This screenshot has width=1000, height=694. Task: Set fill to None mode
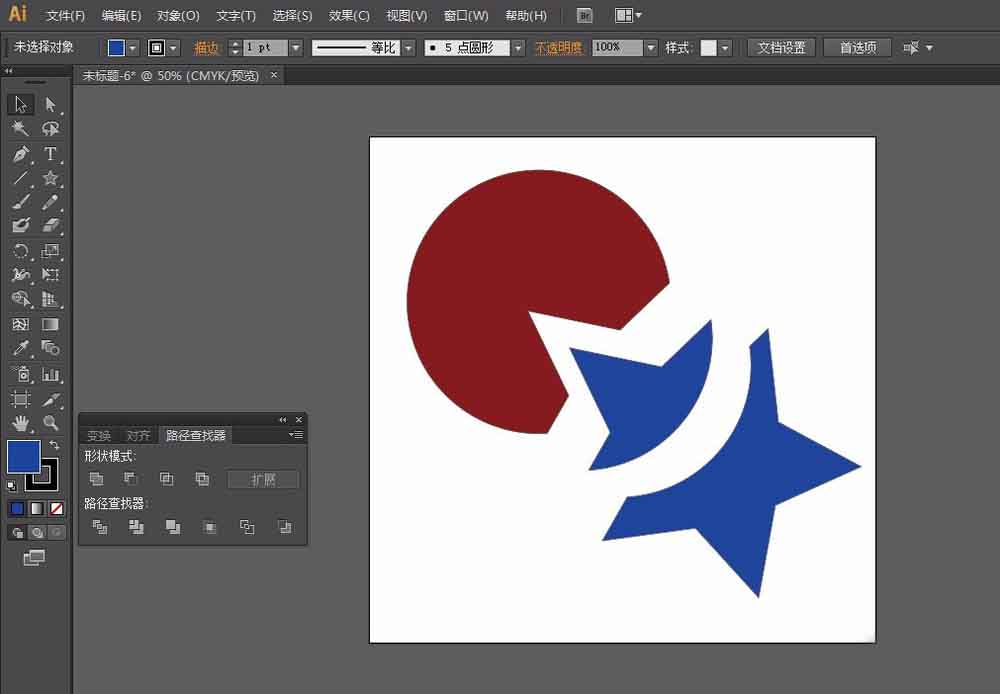pos(57,508)
